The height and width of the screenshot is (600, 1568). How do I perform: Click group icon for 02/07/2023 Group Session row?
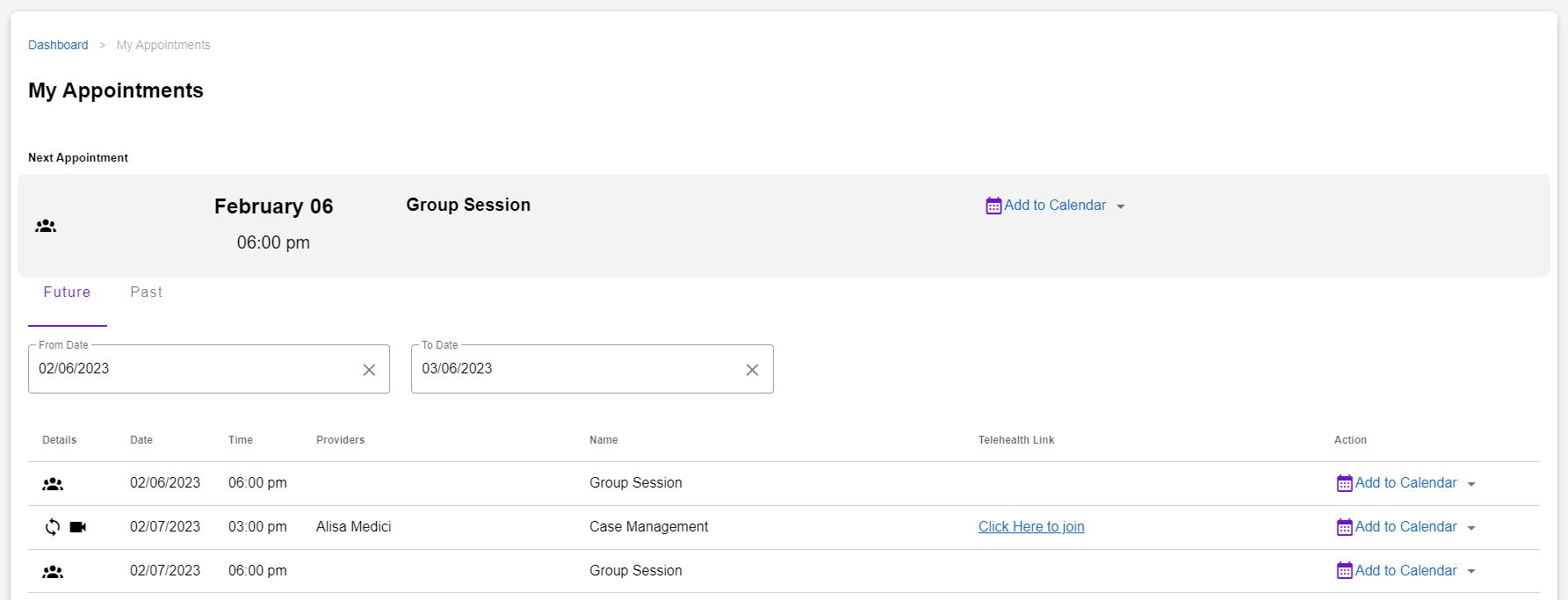(53, 572)
